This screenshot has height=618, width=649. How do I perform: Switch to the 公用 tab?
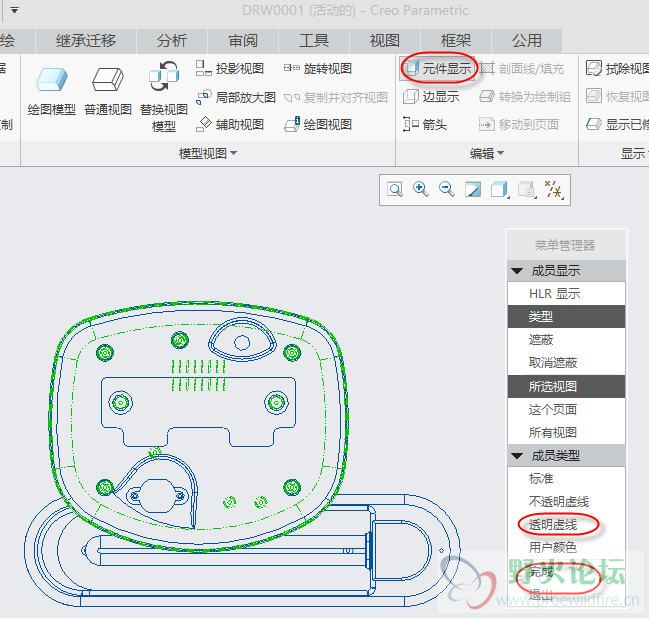(x=527, y=41)
